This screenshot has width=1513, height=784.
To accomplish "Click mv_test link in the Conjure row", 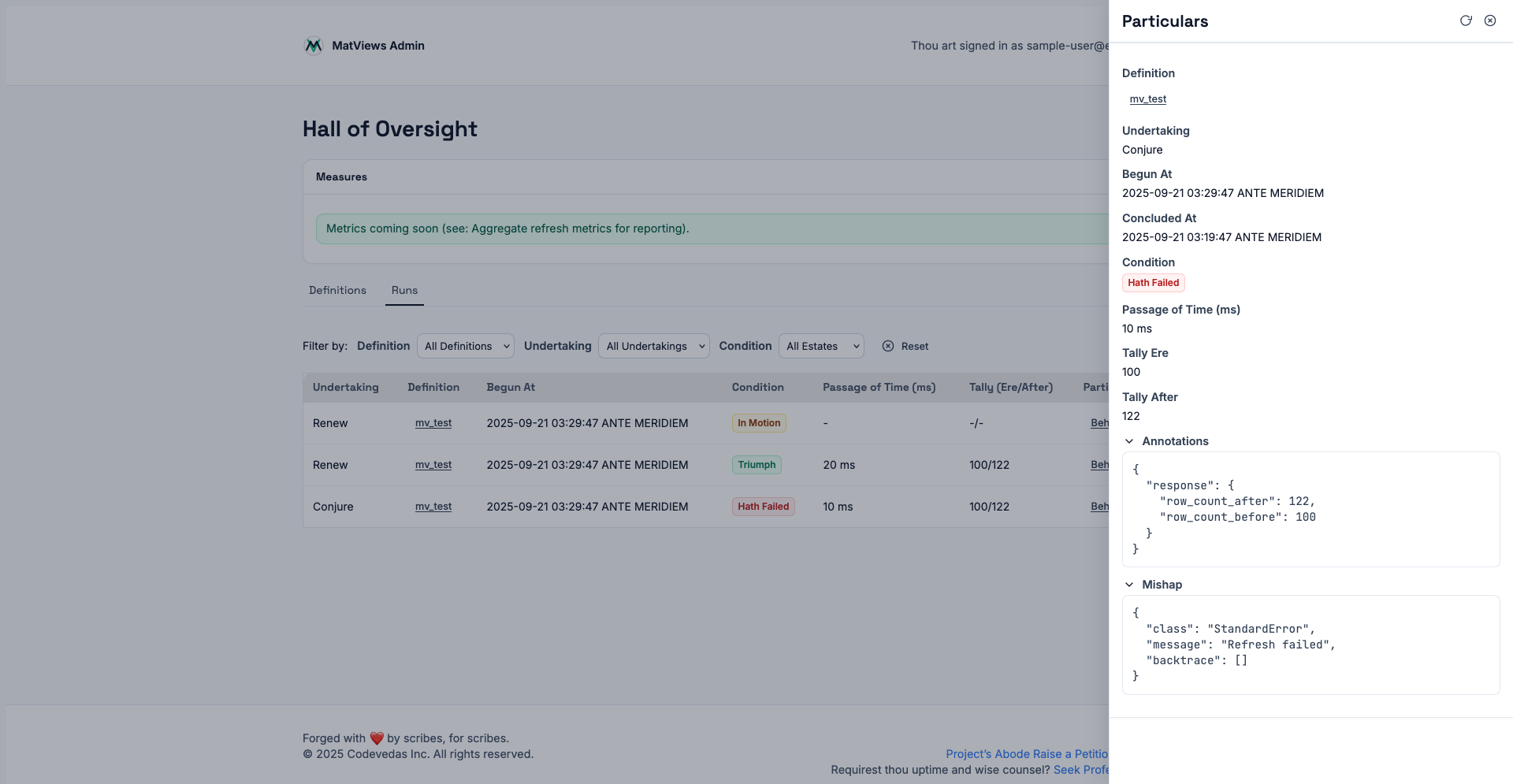I will [x=433, y=507].
